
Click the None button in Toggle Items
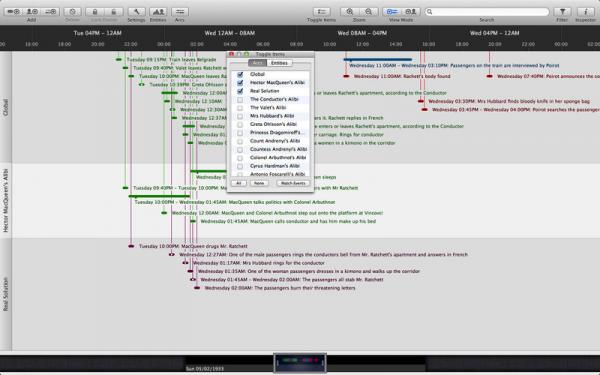[x=259, y=183]
